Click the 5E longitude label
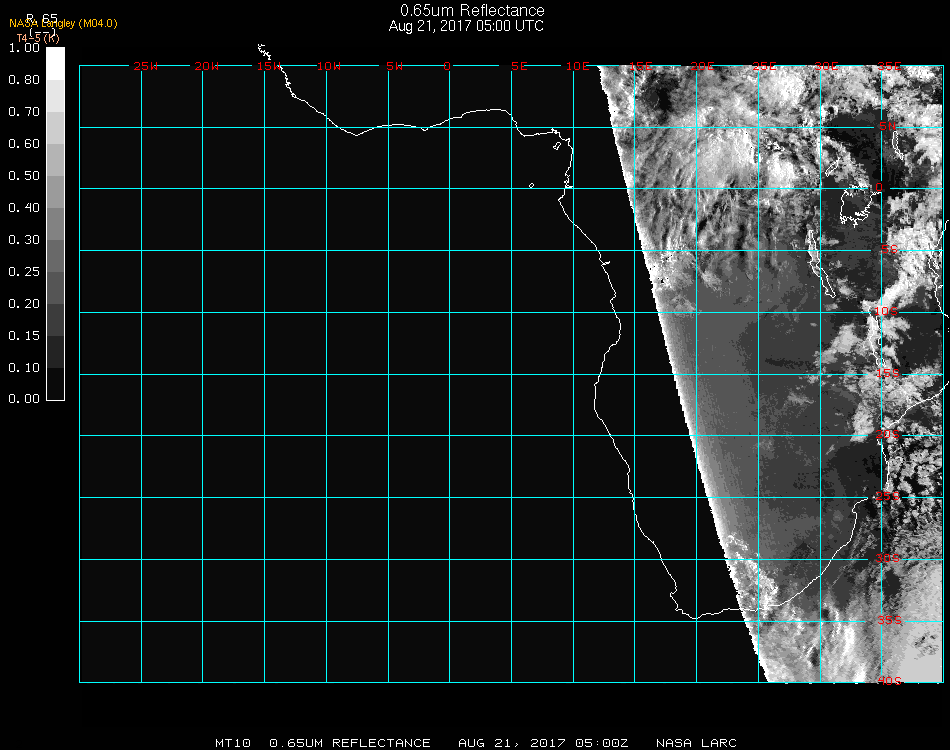Viewport: 950px width, 750px height. (x=519, y=67)
